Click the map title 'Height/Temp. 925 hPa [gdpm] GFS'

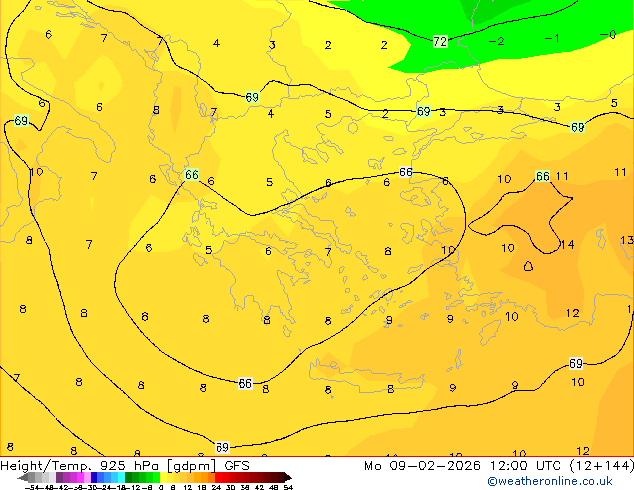125,466
